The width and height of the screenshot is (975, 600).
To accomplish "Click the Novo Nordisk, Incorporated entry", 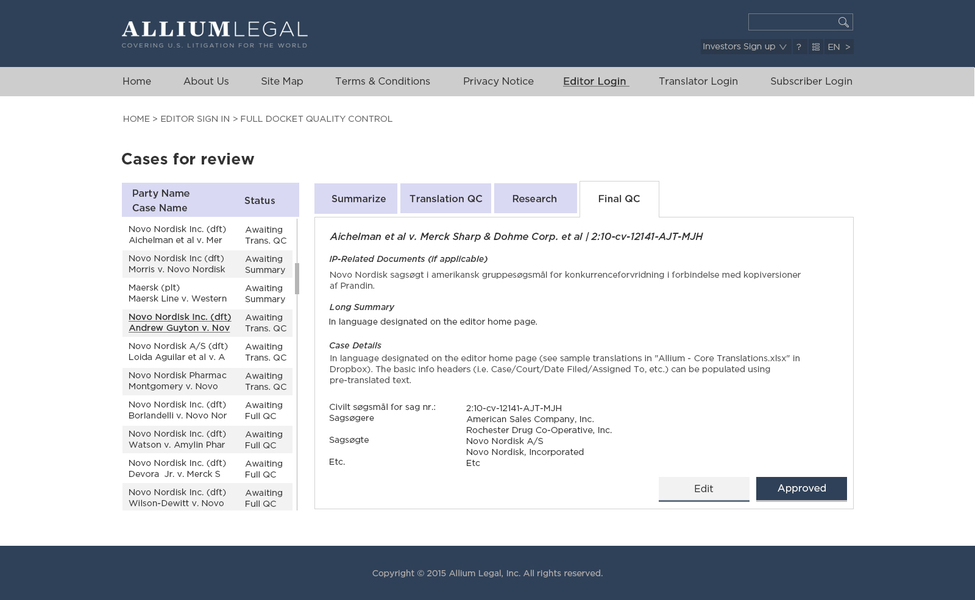I will point(525,452).
